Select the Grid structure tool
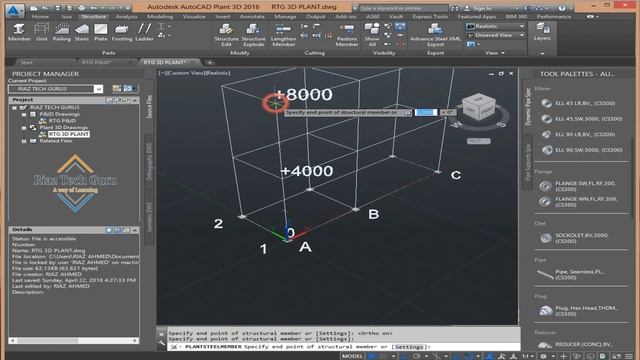Viewport: 640px width, 360px height. tap(42, 33)
